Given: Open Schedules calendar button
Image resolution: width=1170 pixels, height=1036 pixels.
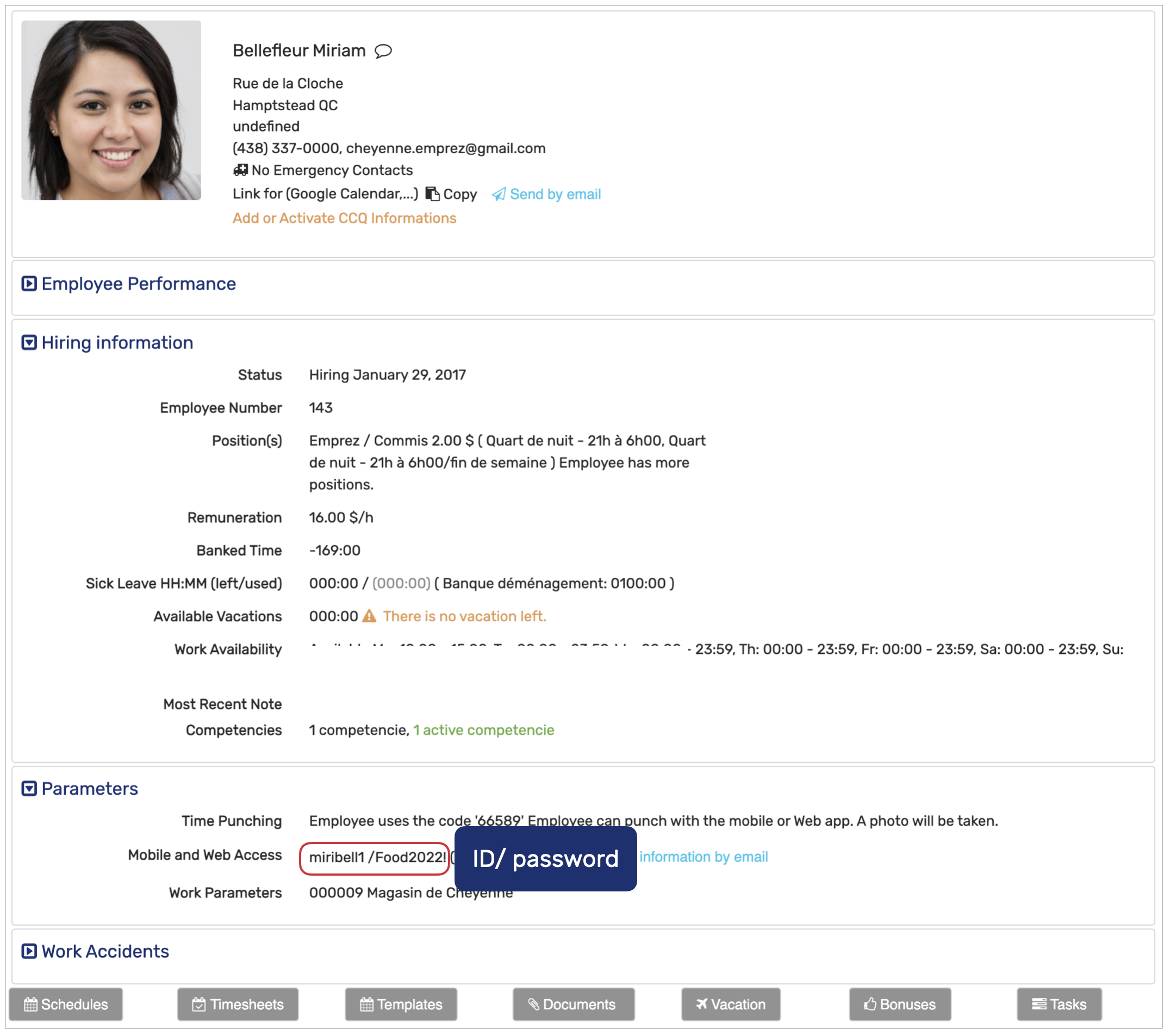Looking at the screenshot, I should point(66,1004).
